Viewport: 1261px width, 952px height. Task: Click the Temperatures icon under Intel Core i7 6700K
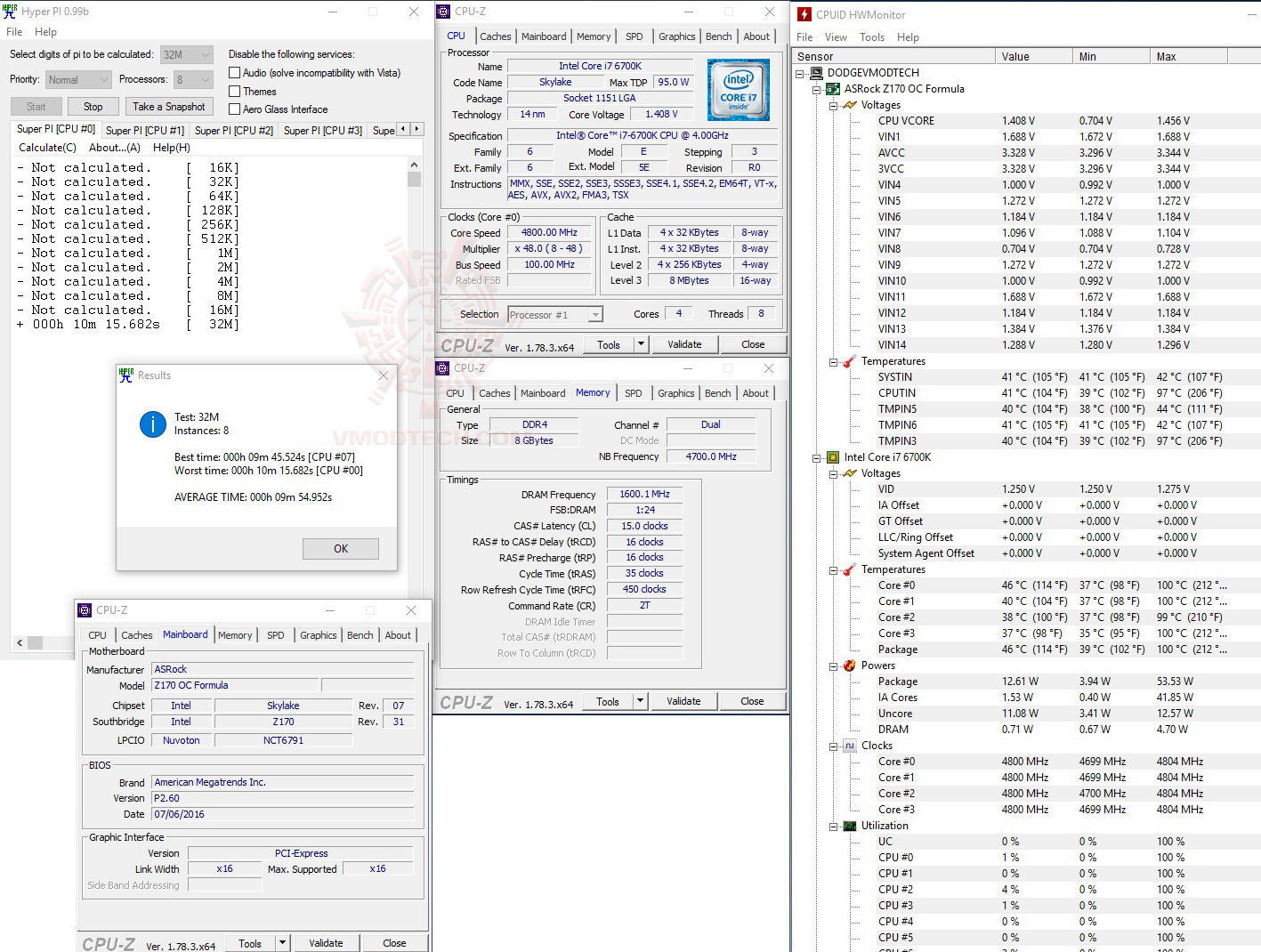click(x=850, y=569)
